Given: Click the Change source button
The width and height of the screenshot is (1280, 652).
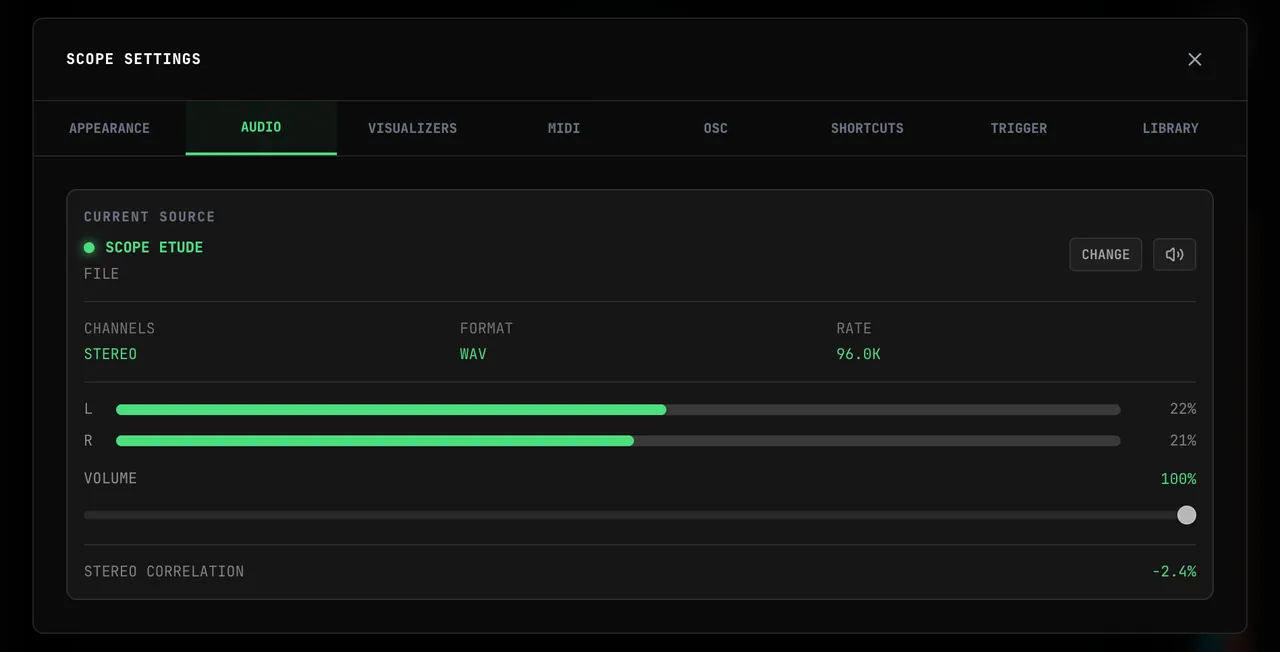Looking at the screenshot, I should coord(1105,254).
